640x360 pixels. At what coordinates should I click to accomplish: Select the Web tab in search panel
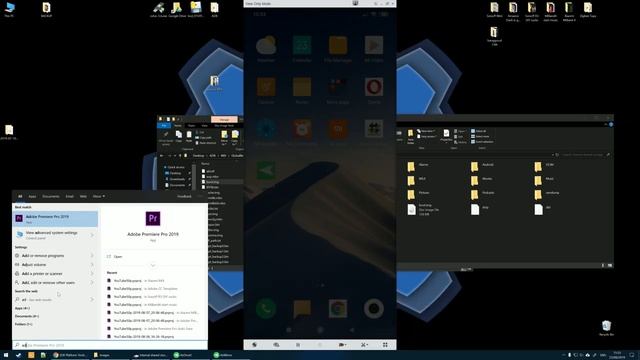pyautogui.click(x=83, y=196)
